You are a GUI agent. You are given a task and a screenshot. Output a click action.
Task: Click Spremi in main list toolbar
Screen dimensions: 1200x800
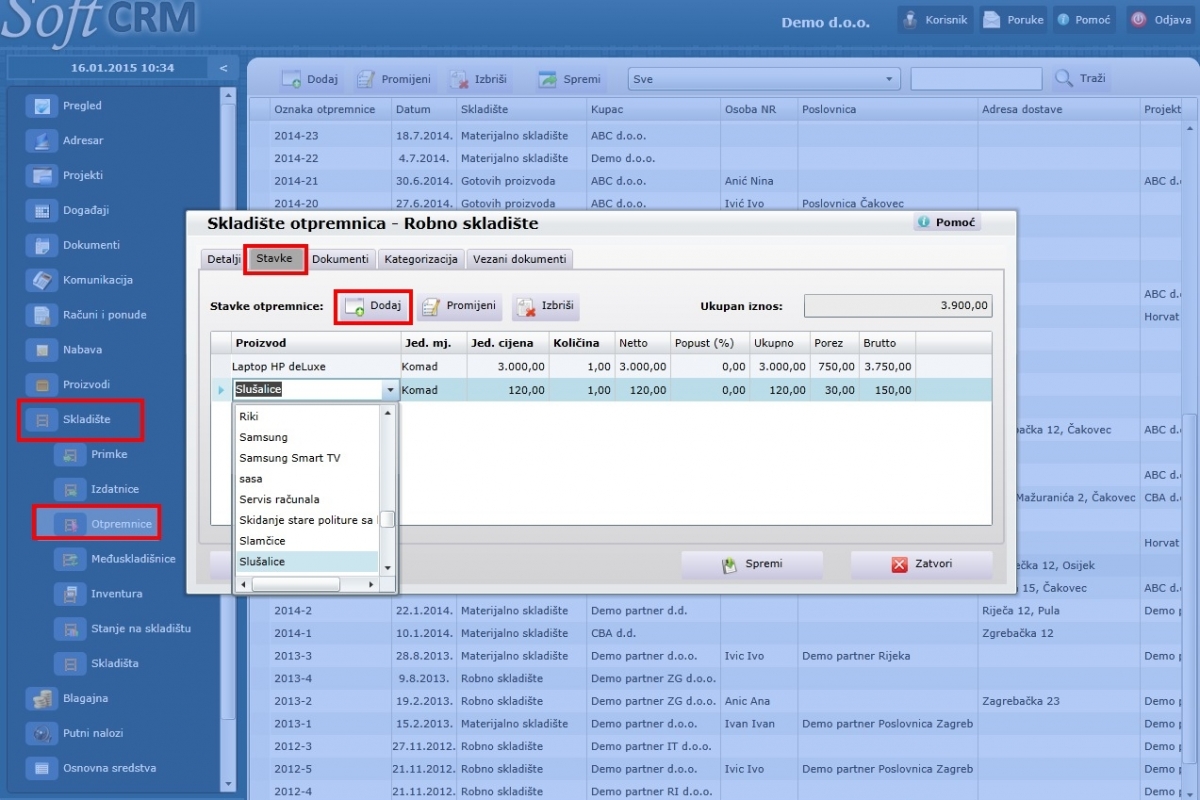click(x=569, y=79)
